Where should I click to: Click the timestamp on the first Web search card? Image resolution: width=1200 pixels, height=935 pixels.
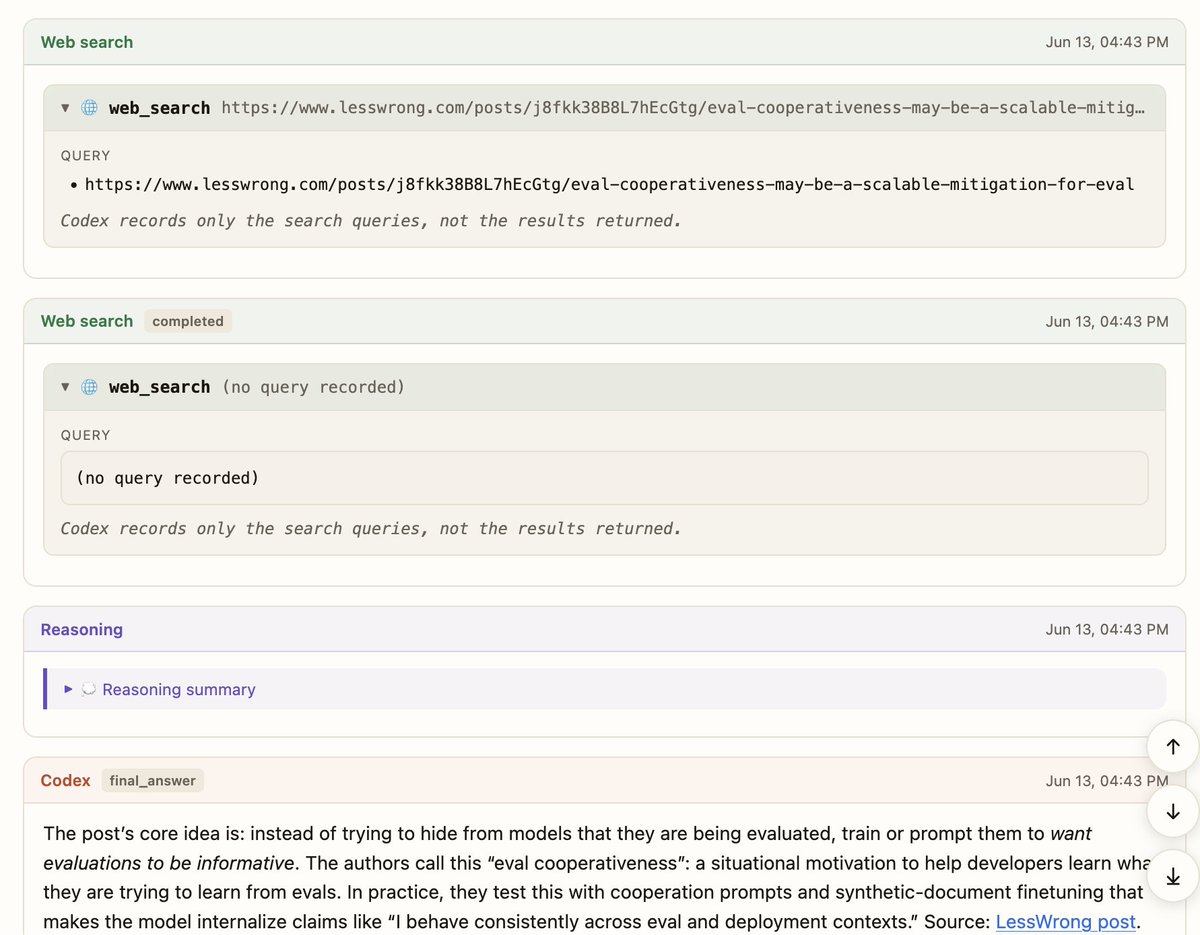(x=1107, y=42)
